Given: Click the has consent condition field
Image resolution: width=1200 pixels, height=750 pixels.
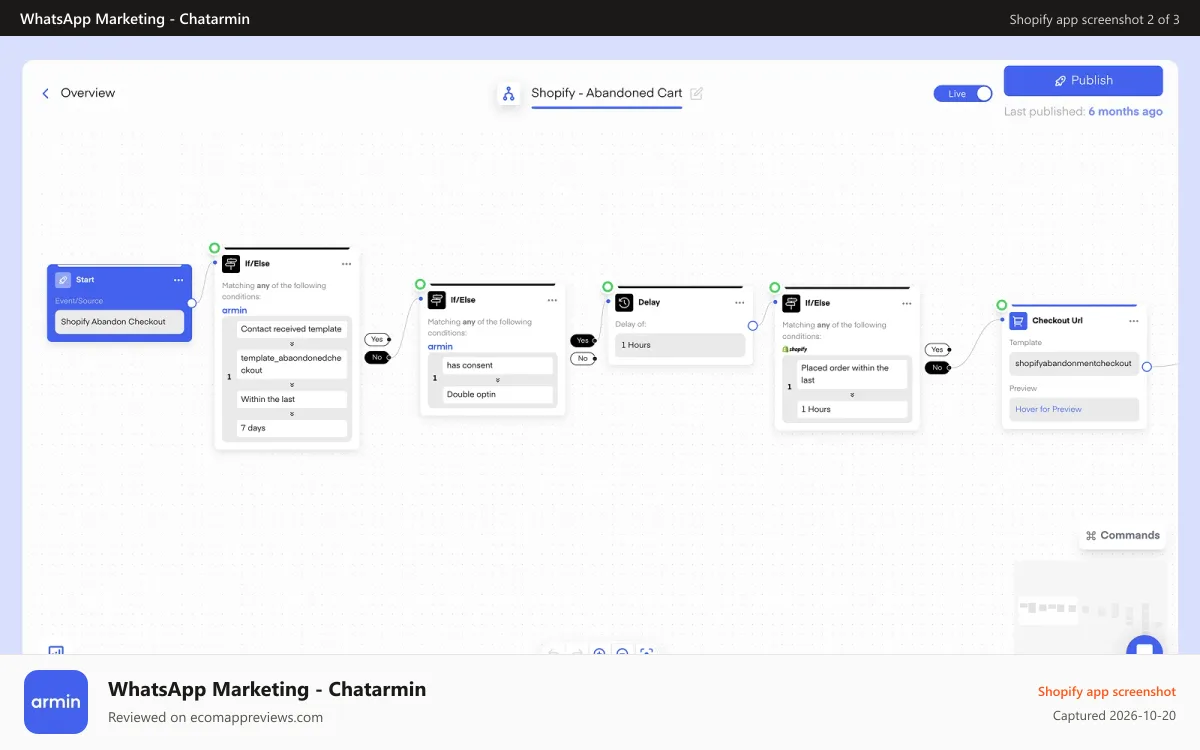Looking at the screenshot, I should coord(498,365).
